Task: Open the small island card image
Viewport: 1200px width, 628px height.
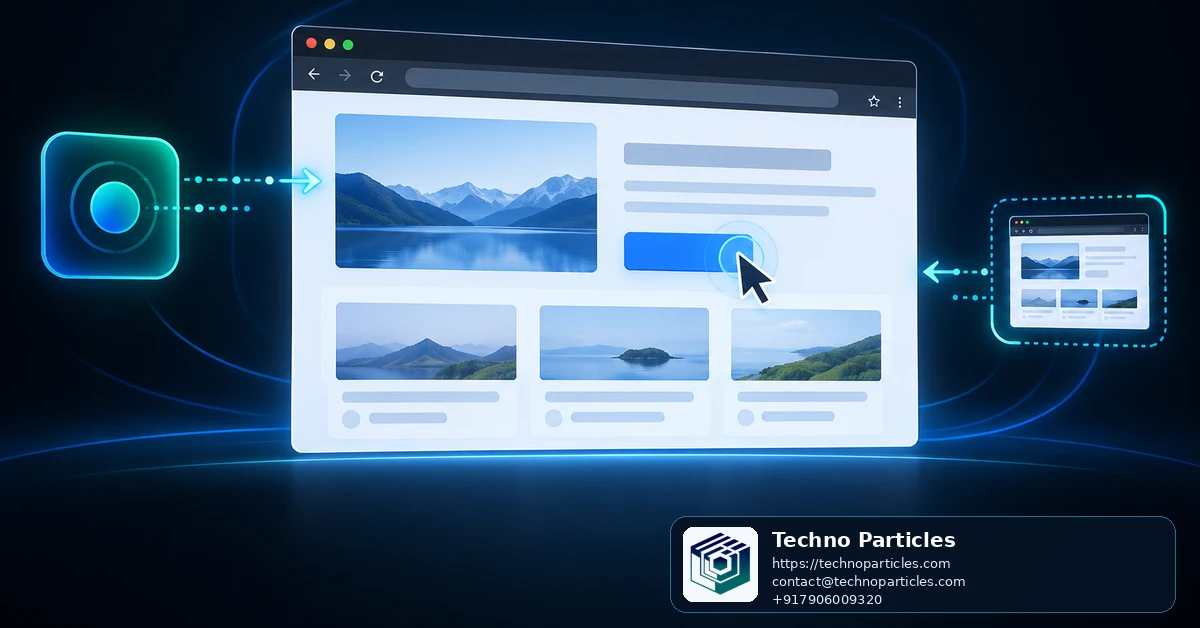Action: point(624,343)
